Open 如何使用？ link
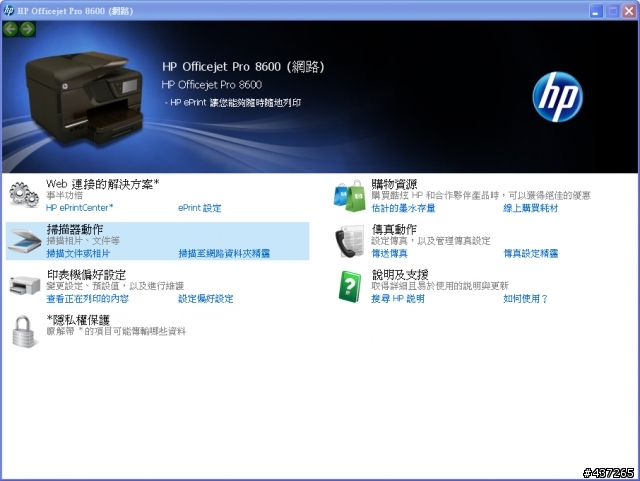 pyautogui.click(x=525, y=299)
